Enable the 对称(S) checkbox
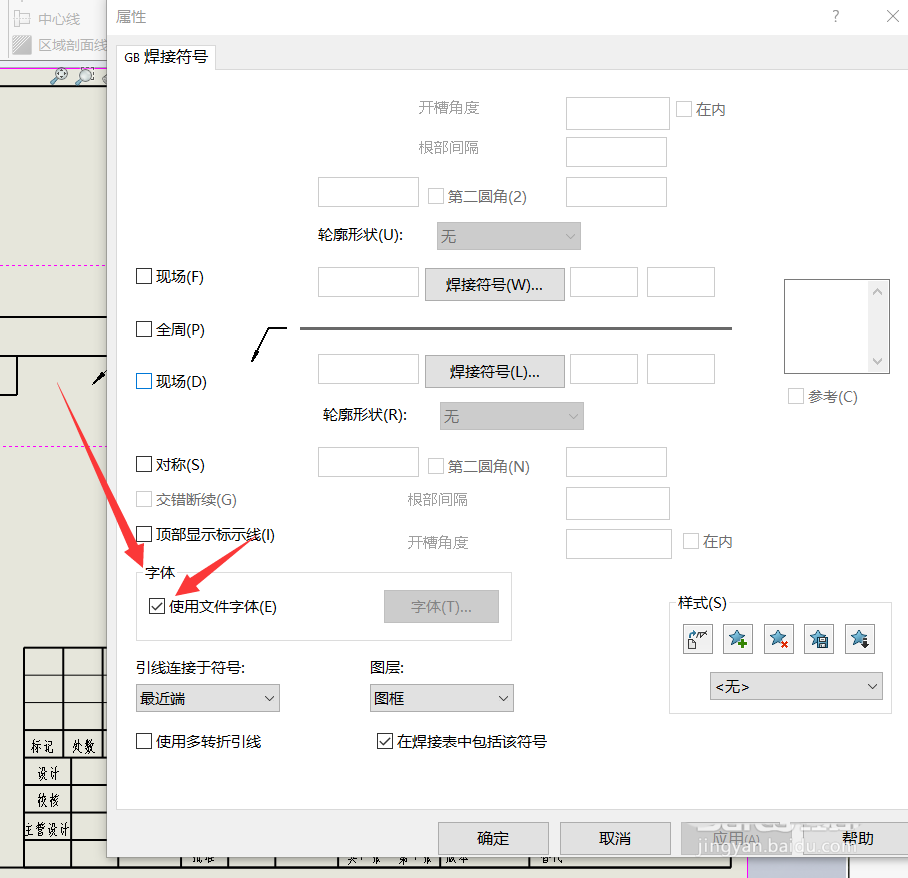 point(144,464)
